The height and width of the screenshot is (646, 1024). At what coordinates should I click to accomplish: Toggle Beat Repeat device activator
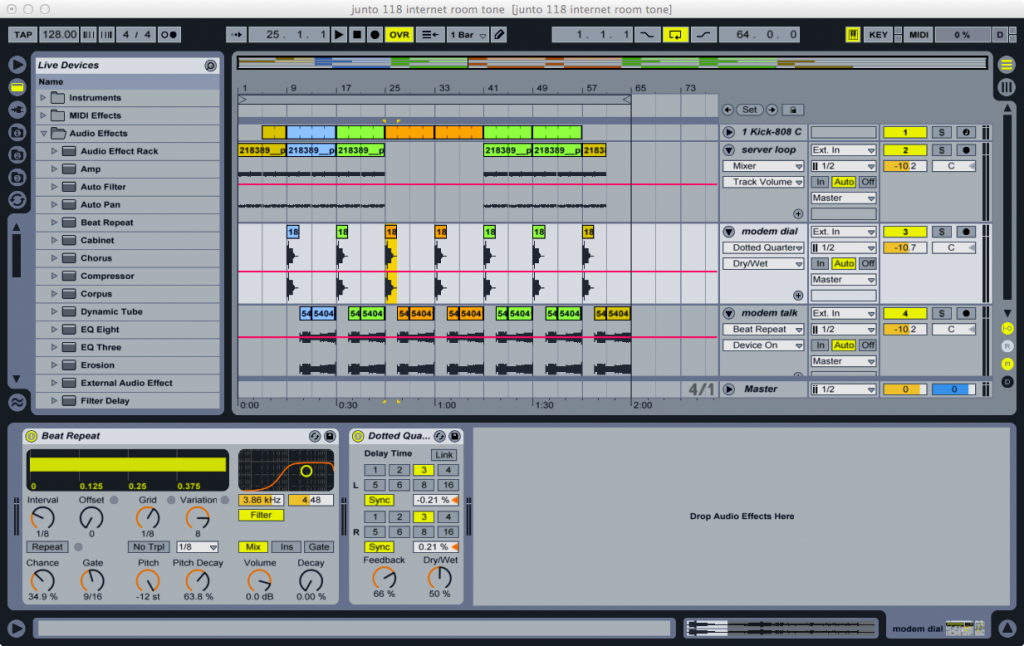click(x=31, y=436)
